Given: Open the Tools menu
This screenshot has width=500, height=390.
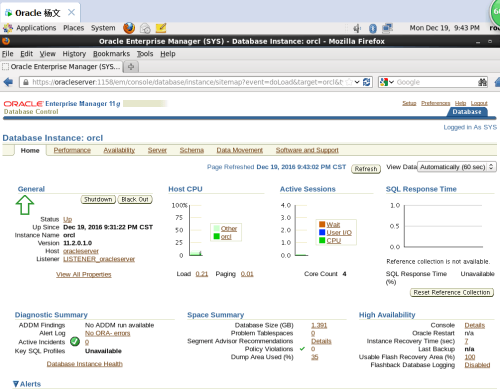Looking at the screenshot, I should pos(145,54).
